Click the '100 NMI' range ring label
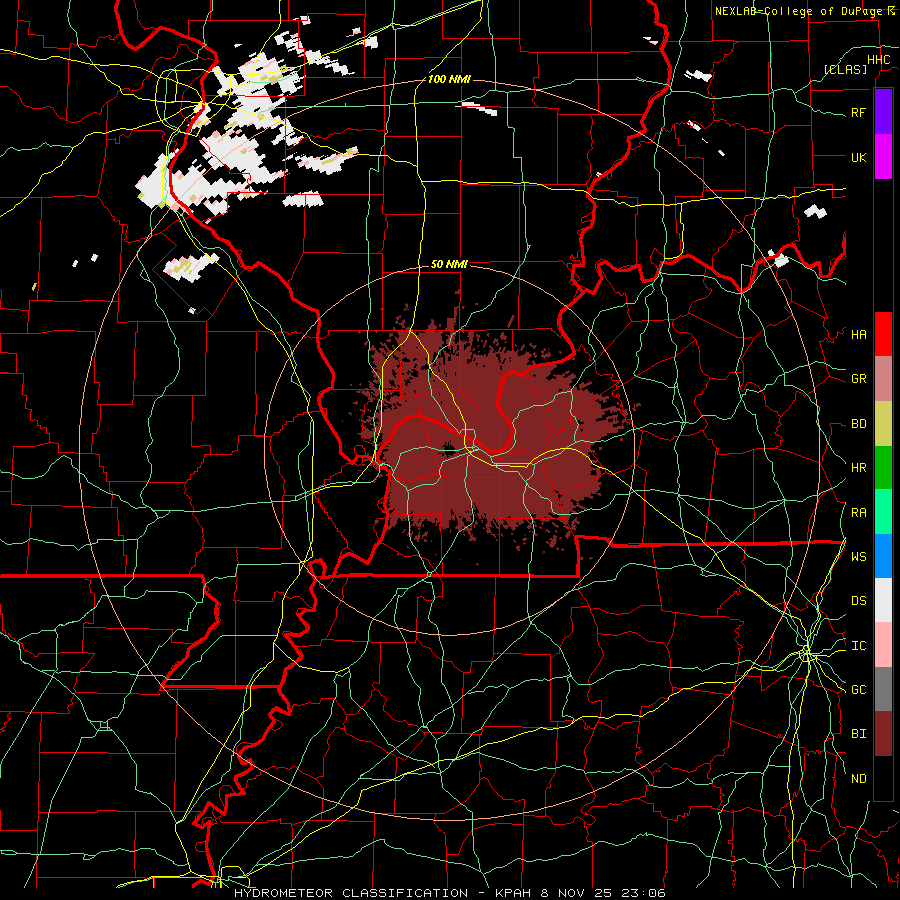 (449, 79)
